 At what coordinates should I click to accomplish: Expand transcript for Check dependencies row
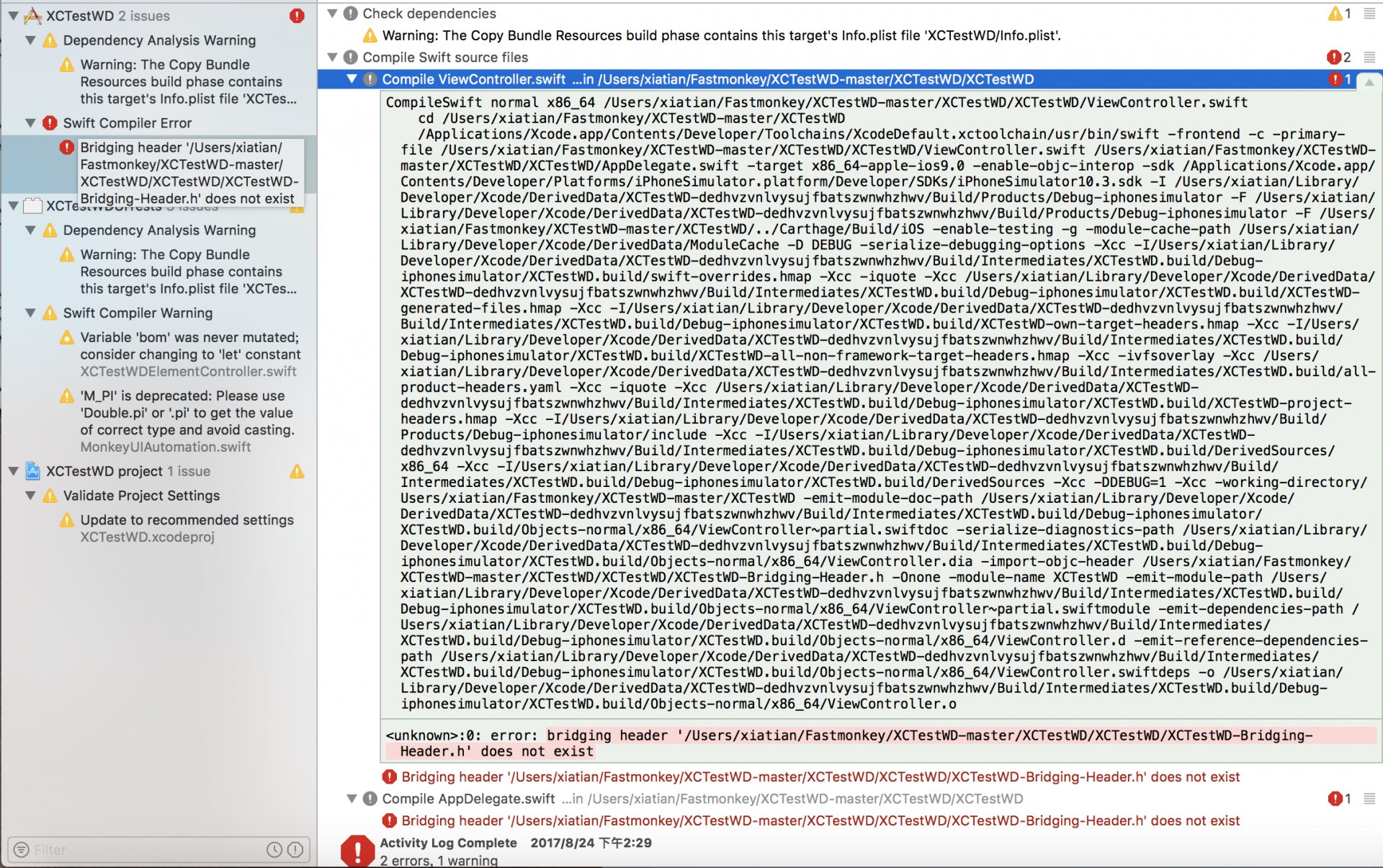[1369, 14]
